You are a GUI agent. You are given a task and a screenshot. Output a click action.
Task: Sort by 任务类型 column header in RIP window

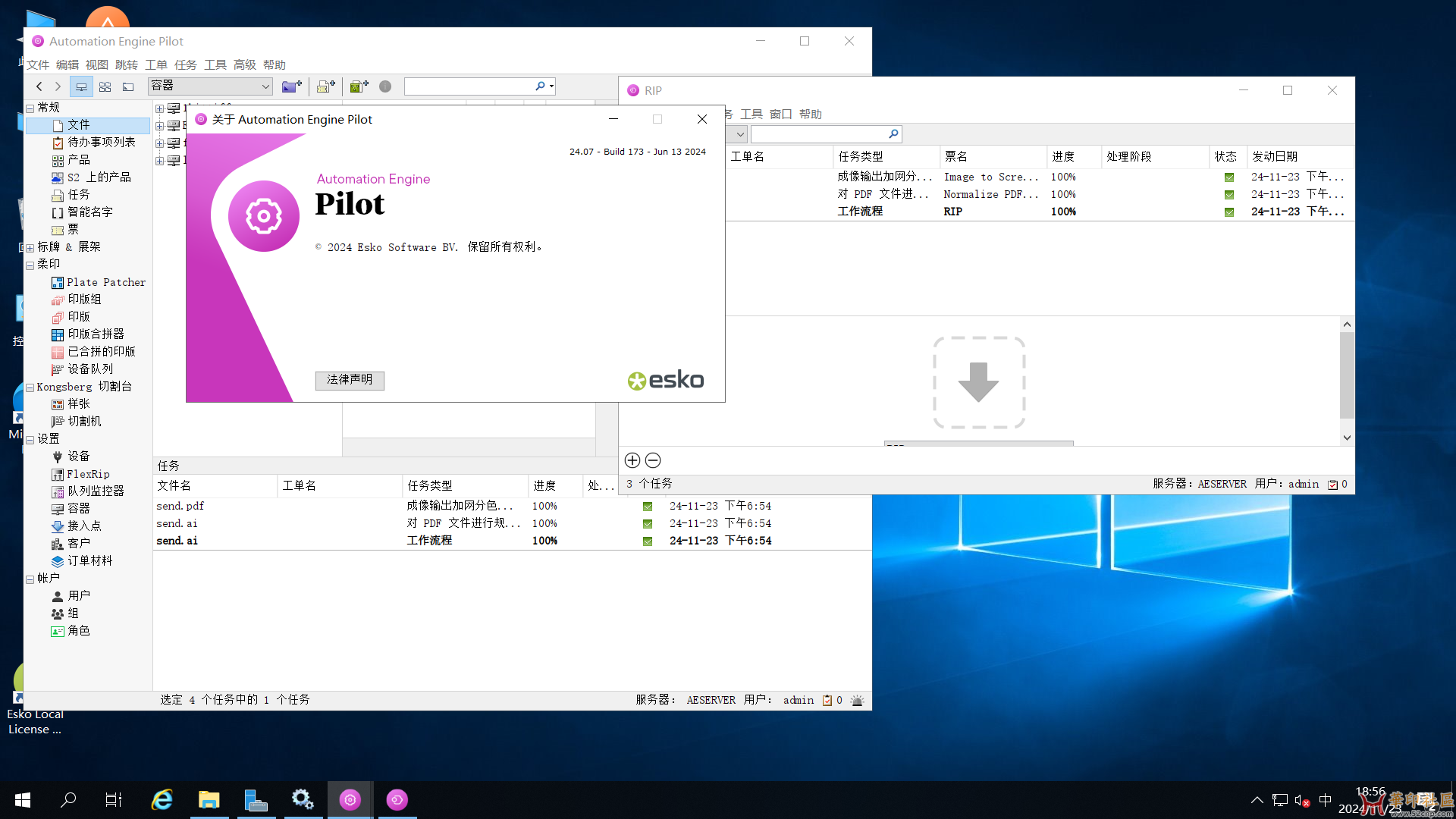pos(886,157)
